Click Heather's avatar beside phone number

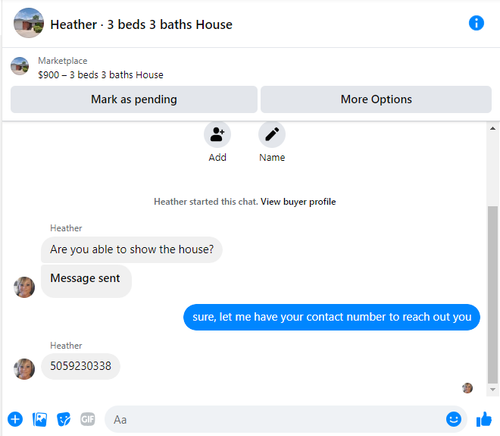click(24, 369)
